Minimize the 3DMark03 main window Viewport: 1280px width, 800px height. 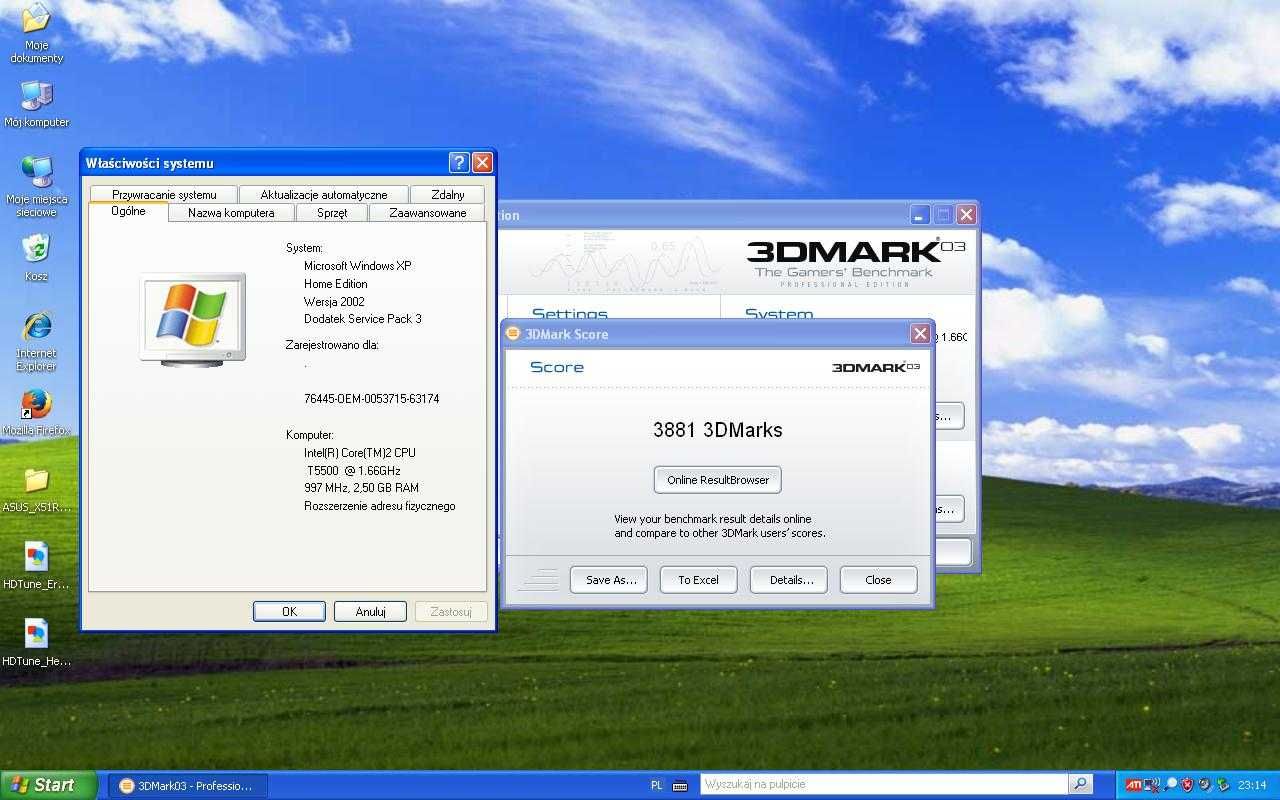pyautogui.click(x=920, y=214)
